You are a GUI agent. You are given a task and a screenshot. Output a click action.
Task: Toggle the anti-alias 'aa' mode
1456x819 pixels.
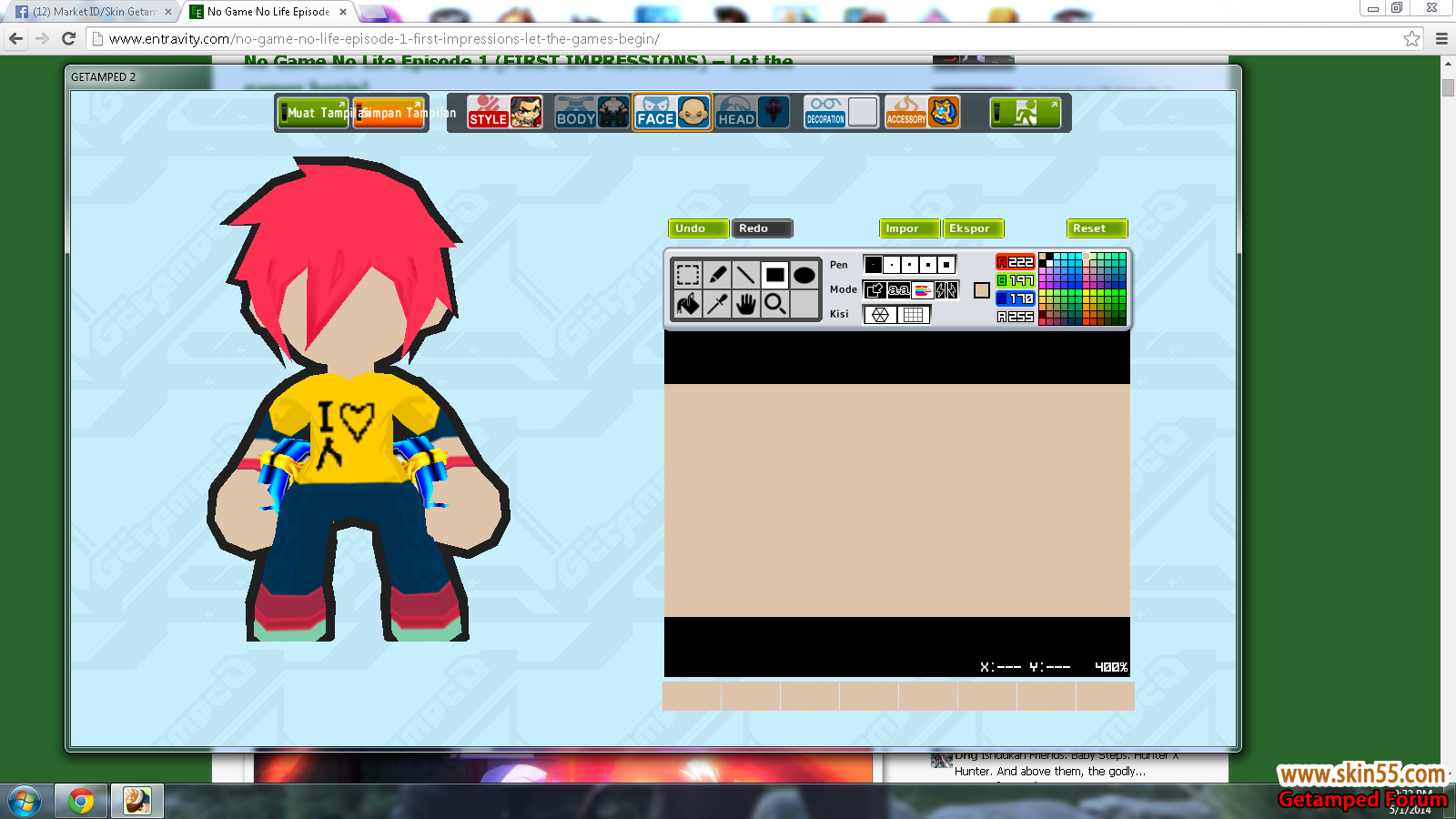(x=899, y=289)
